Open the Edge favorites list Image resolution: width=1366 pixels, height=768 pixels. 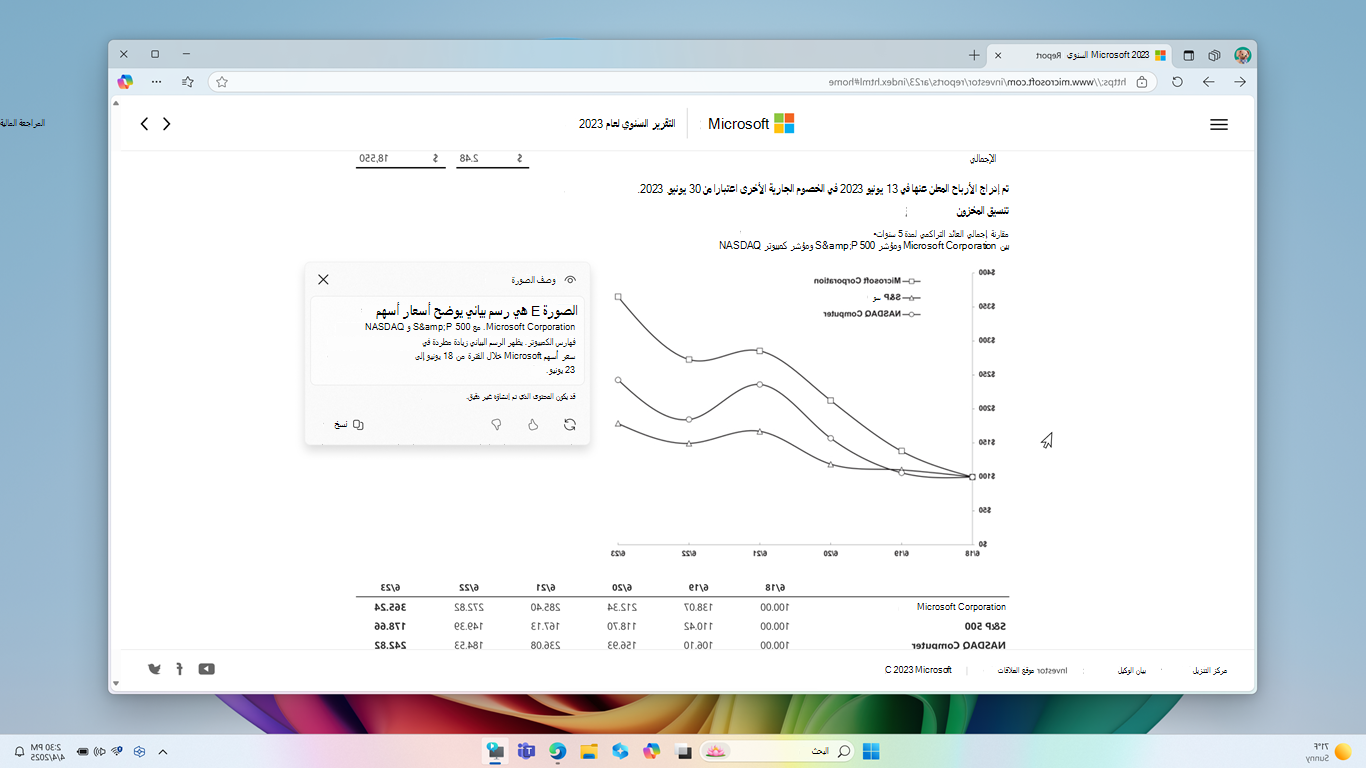click(x=188, y=82)
